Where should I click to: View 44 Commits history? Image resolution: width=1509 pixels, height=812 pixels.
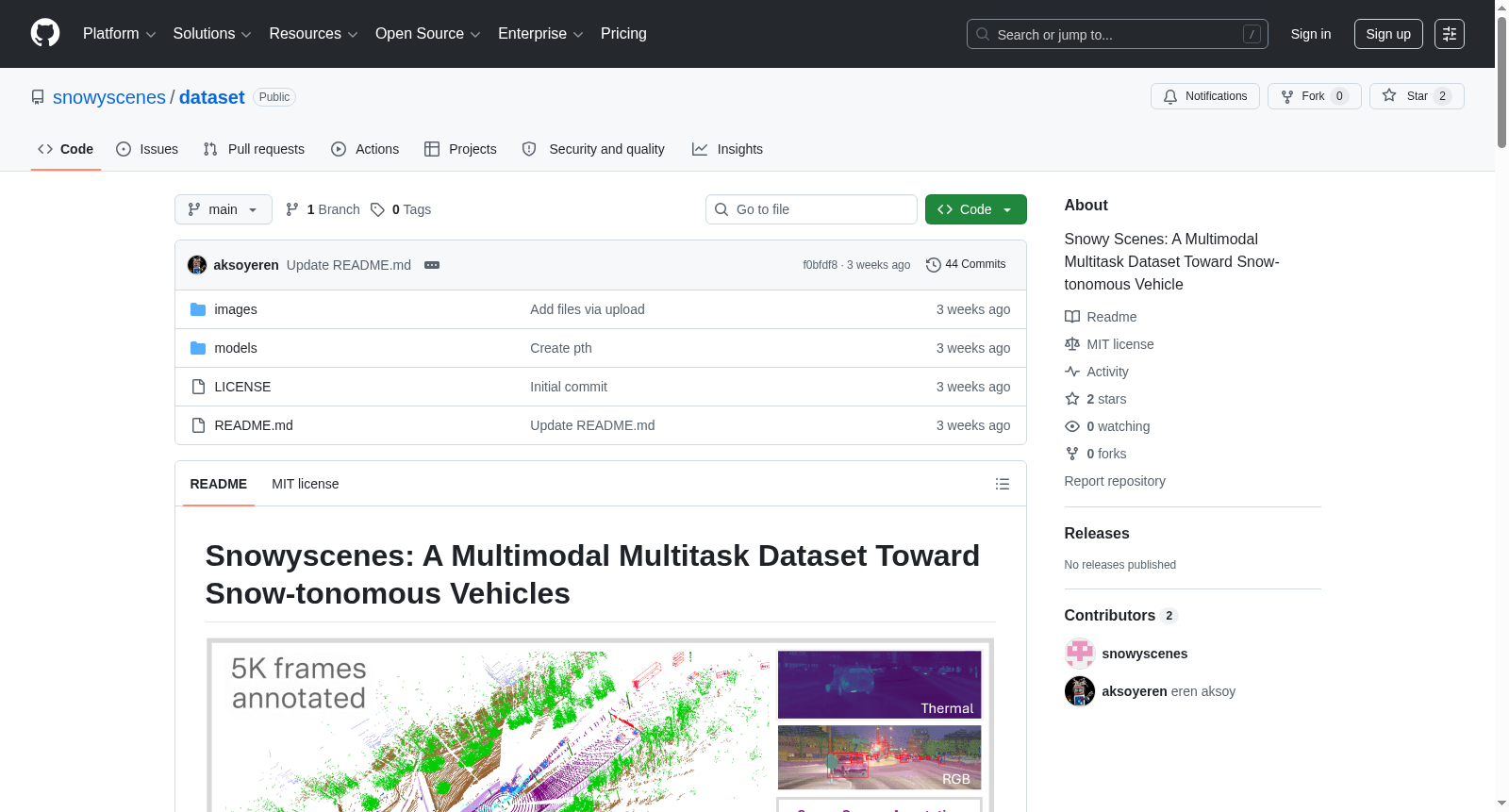click(966, 265)
